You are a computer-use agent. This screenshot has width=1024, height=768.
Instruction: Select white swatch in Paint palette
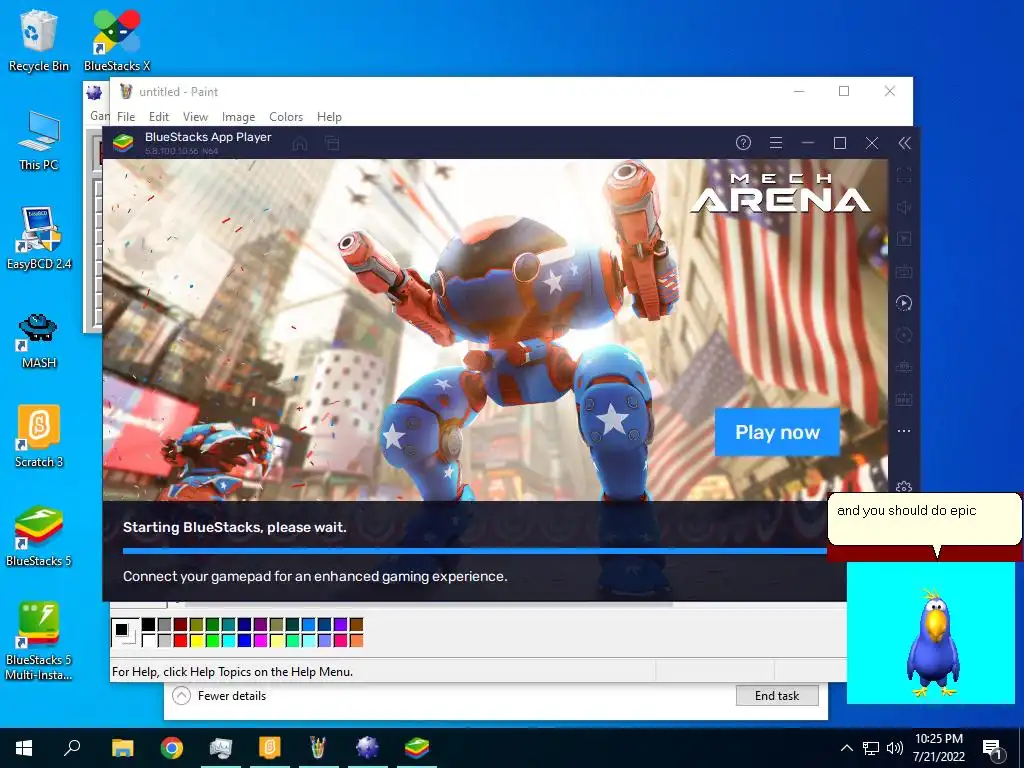pos(148,641)
